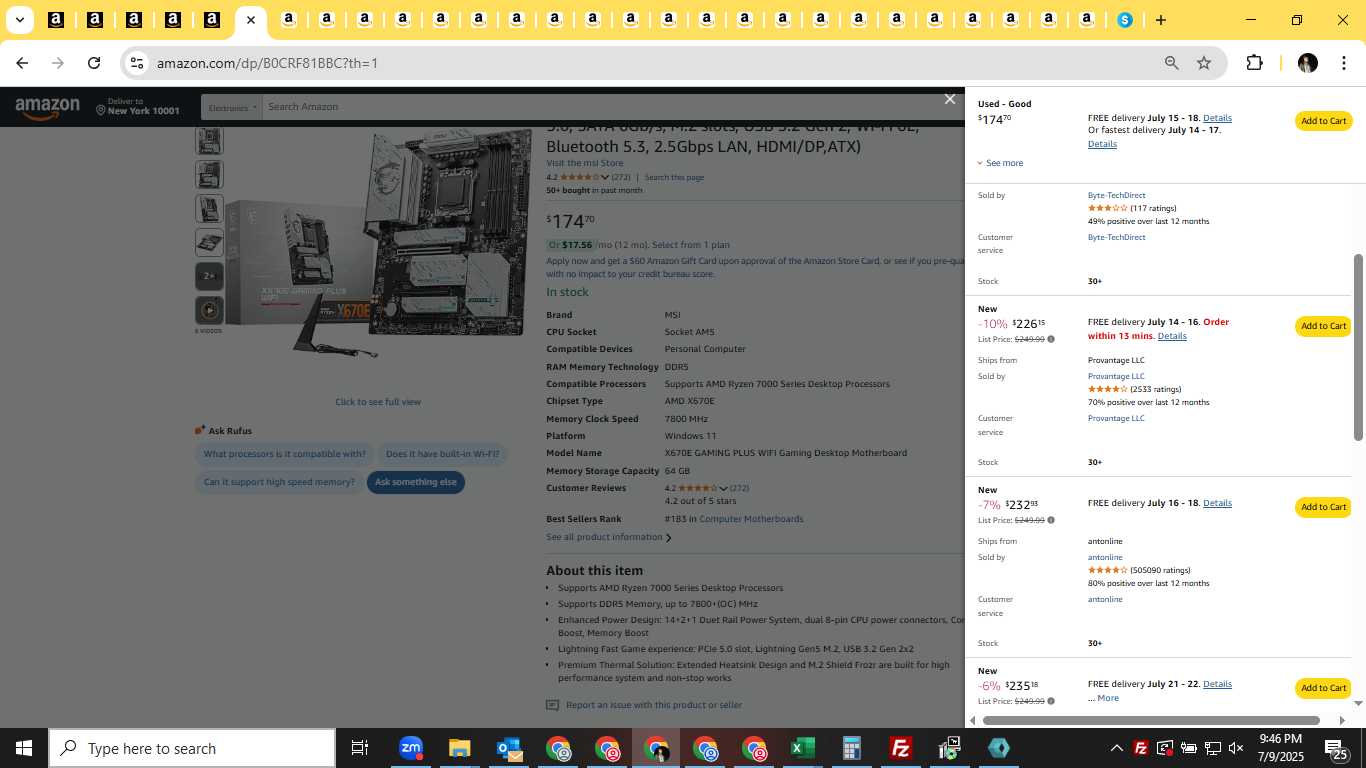Viewport: 1366px width, 768px height.
Task: Click the browser address bar URL
Action: coord(267,63)
